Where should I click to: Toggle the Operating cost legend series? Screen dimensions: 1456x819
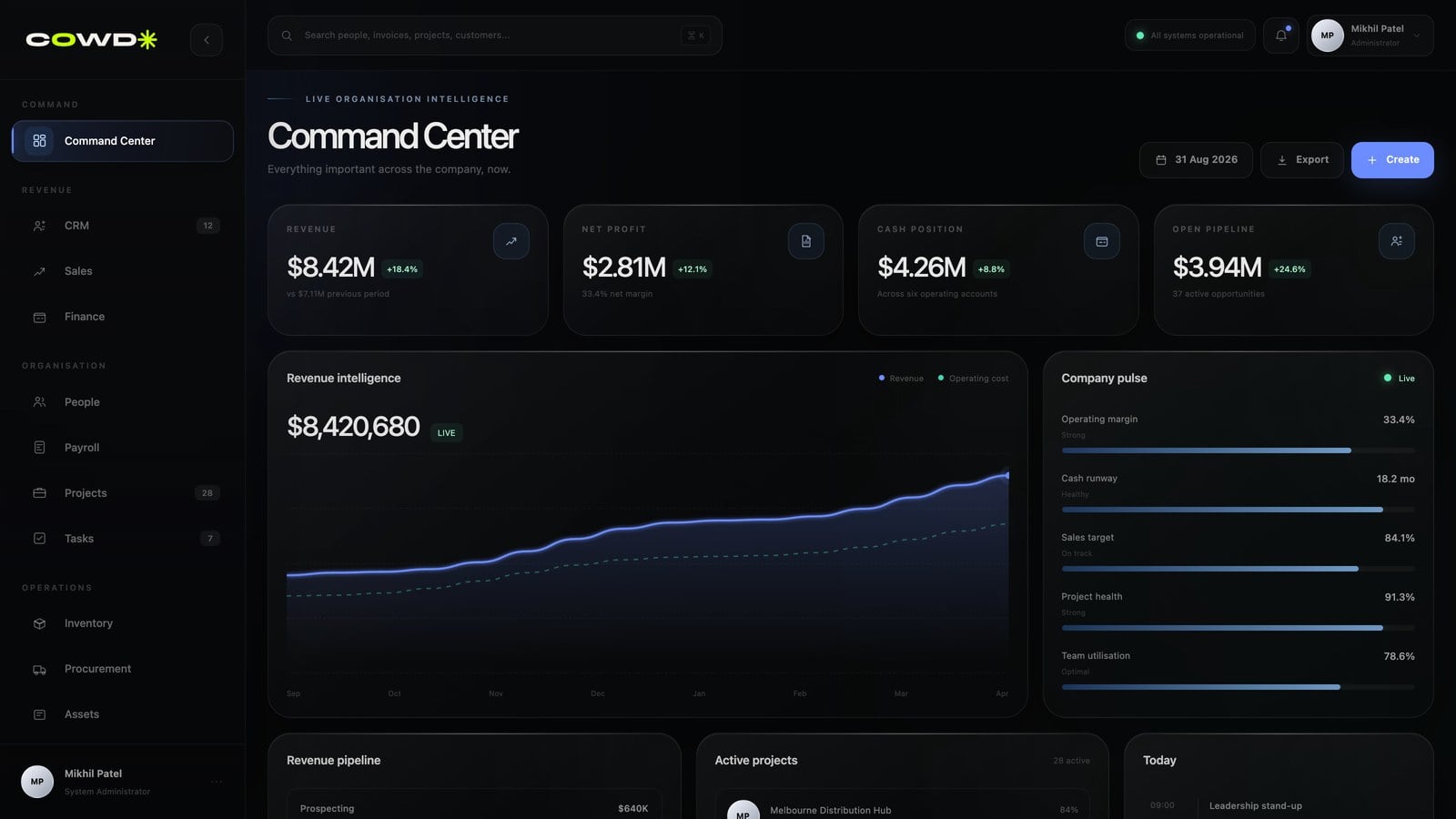[973, 379]
